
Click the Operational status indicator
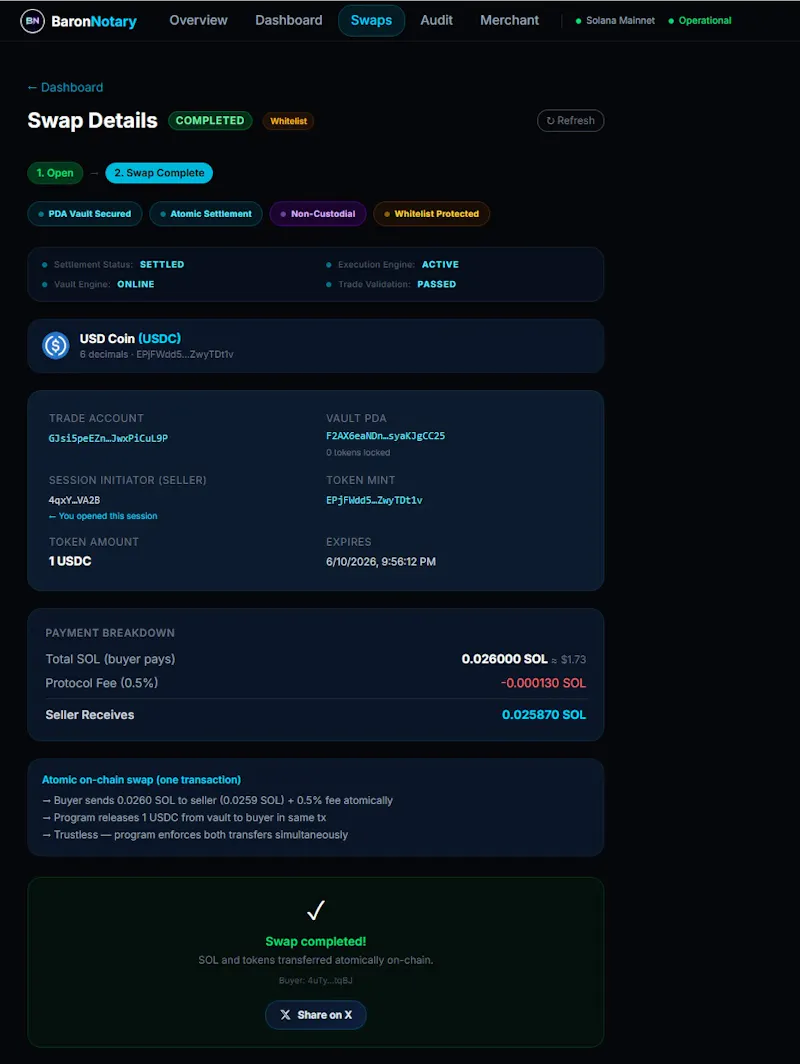(x=700, y=21)
